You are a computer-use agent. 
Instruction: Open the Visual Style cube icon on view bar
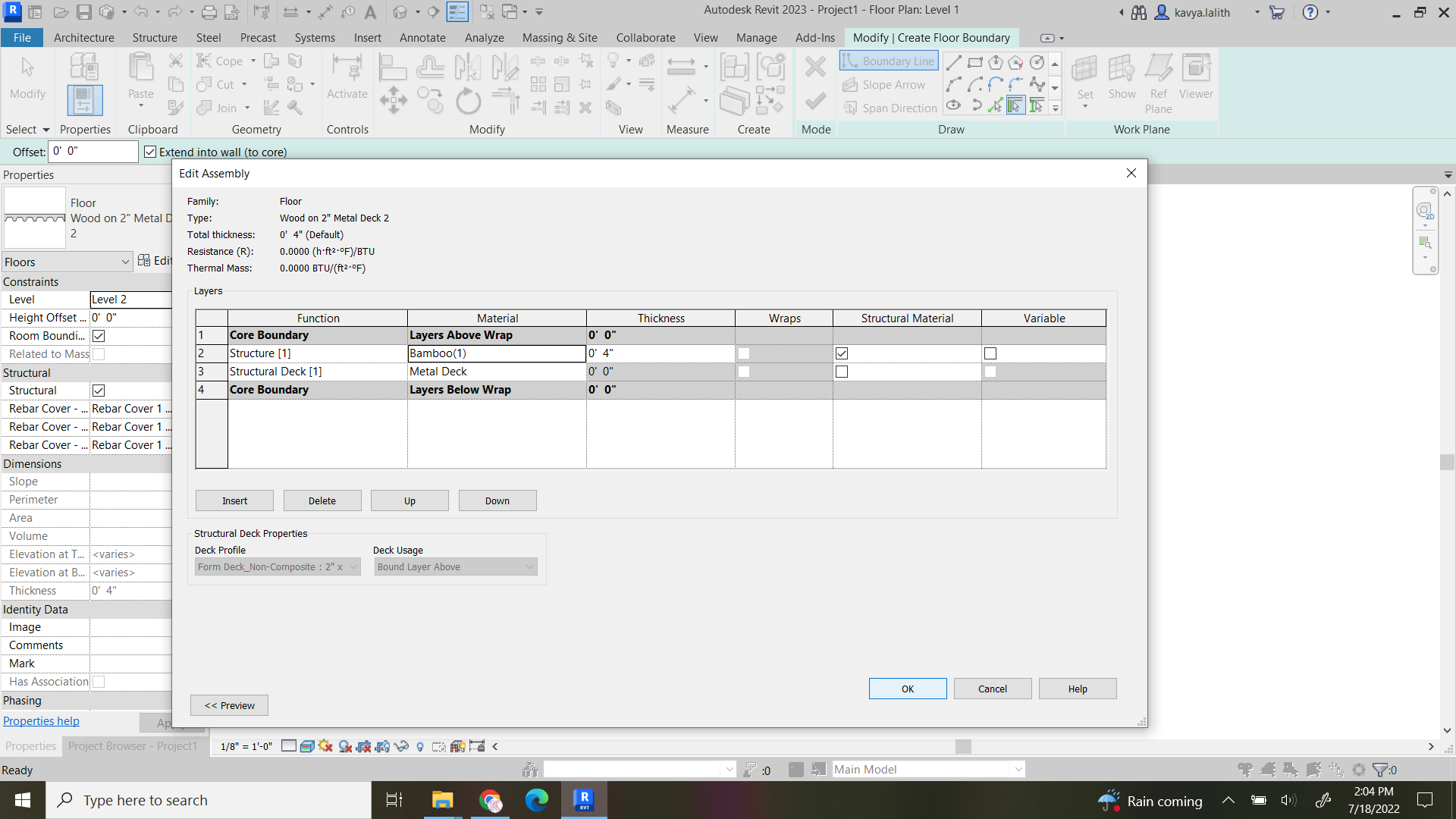pos(306,746)
